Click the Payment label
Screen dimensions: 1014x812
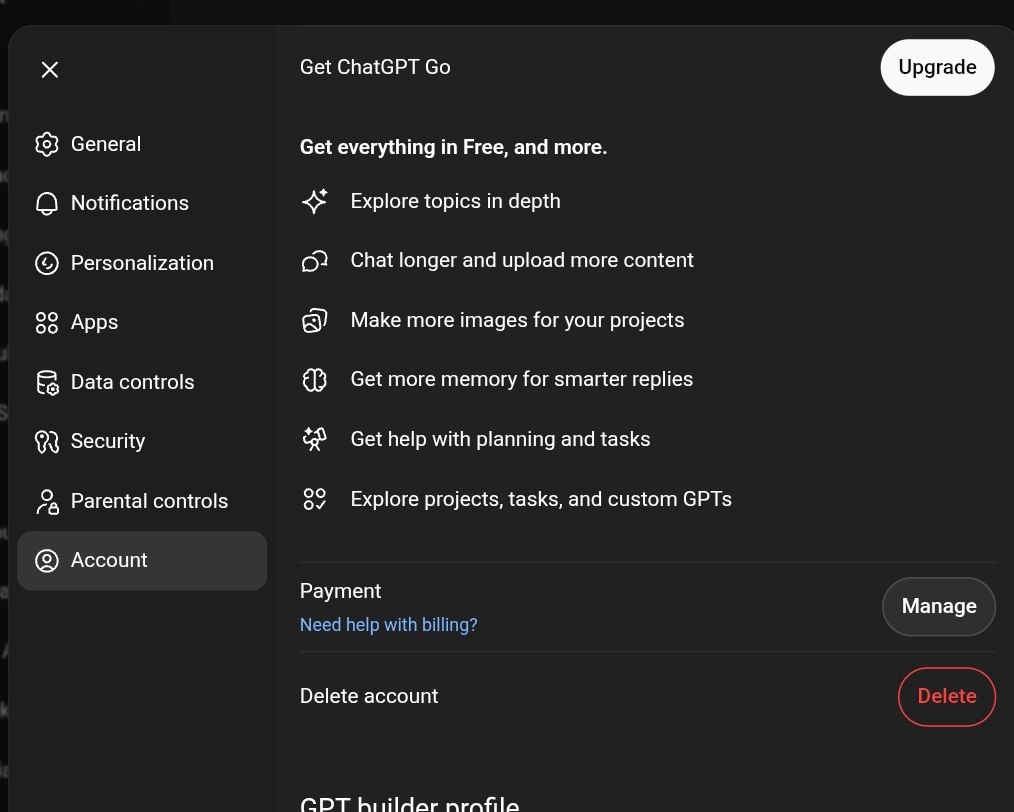pos(340,592)
